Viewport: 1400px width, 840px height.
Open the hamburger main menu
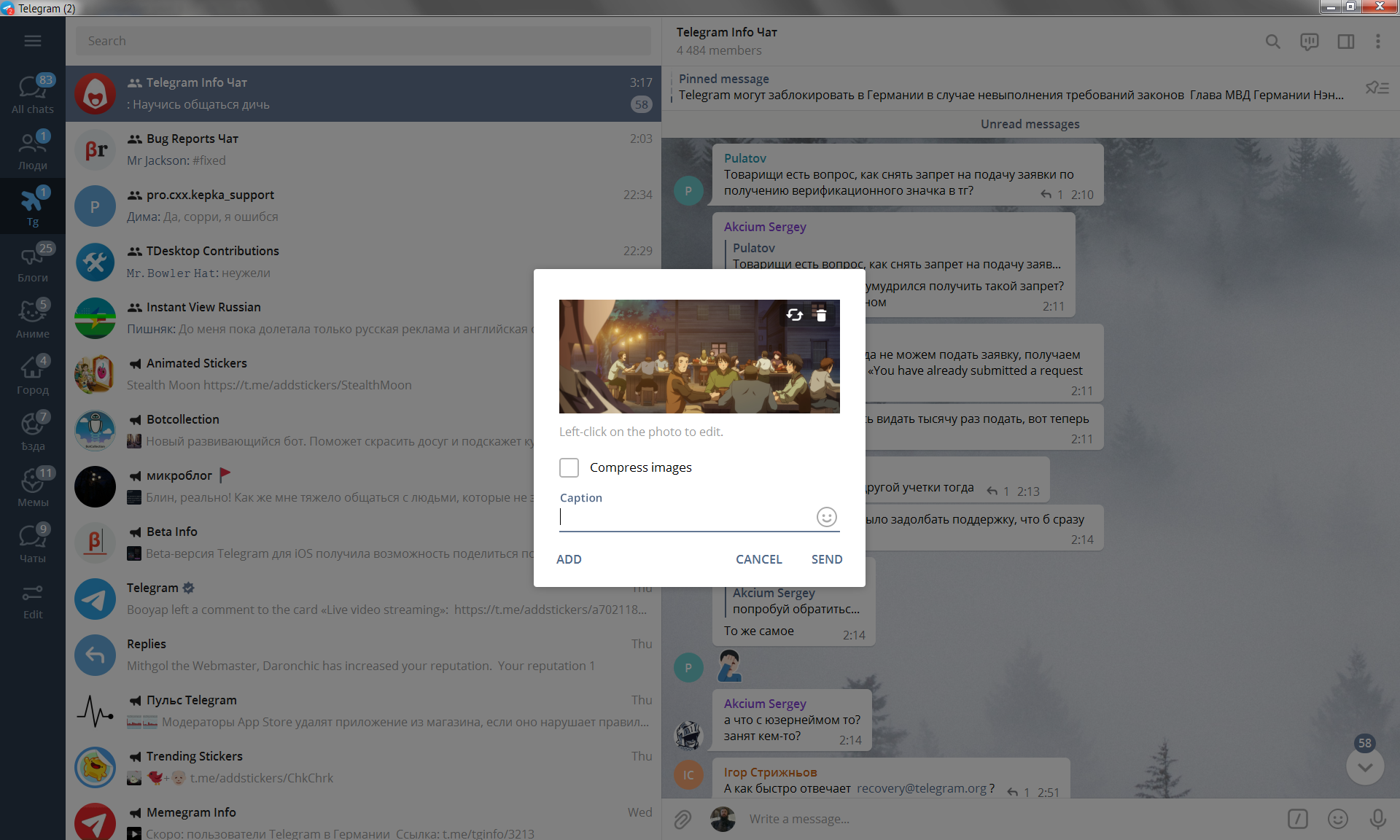click(x=33, y=41)
